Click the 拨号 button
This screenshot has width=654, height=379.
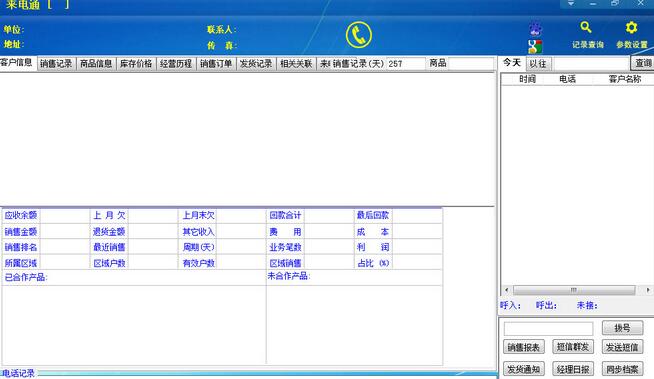pyautogui.click(x=622, y=328)
